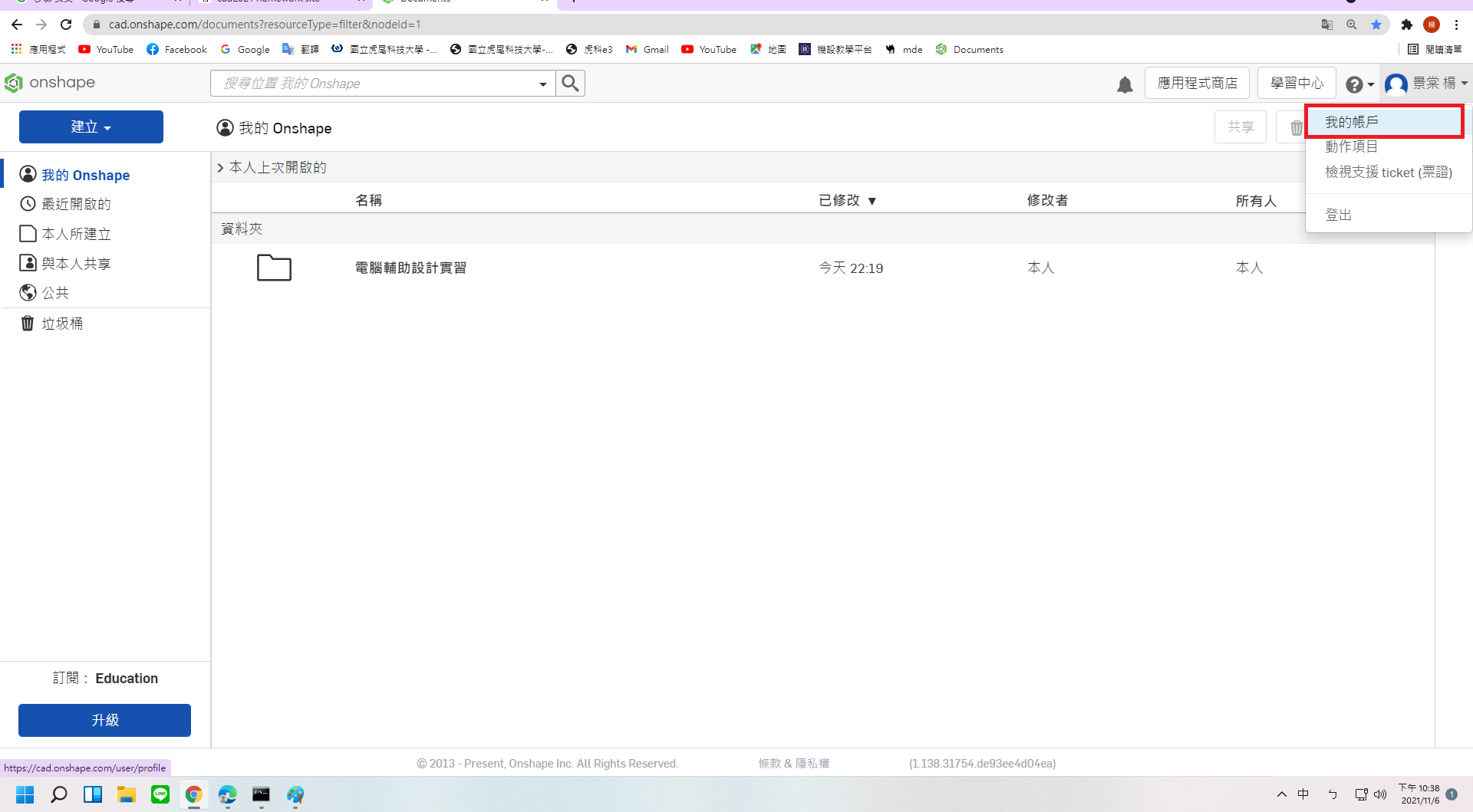Open the 電腦輔助設計實習 folder icon
The height and width of the screenshot is (812, 1473).
pyautogui.click(x=274, y=268)
